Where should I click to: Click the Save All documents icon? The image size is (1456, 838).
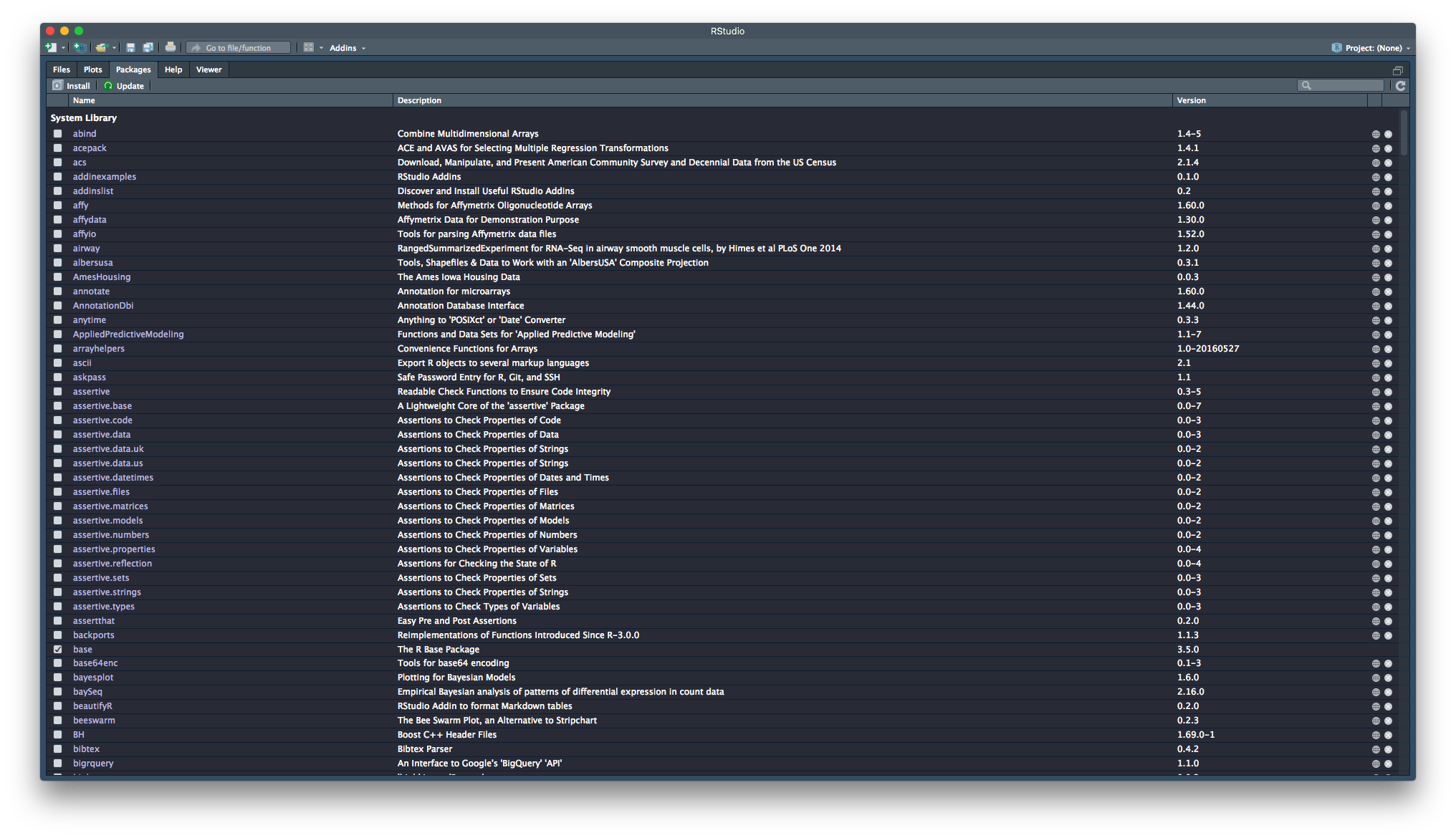(x=148, y=48)
